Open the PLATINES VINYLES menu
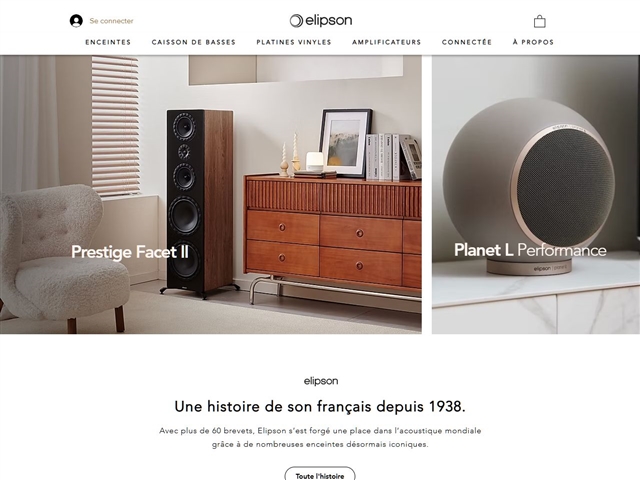The width and height of the screenshot is (640, 480). click(x=294, y=42)
